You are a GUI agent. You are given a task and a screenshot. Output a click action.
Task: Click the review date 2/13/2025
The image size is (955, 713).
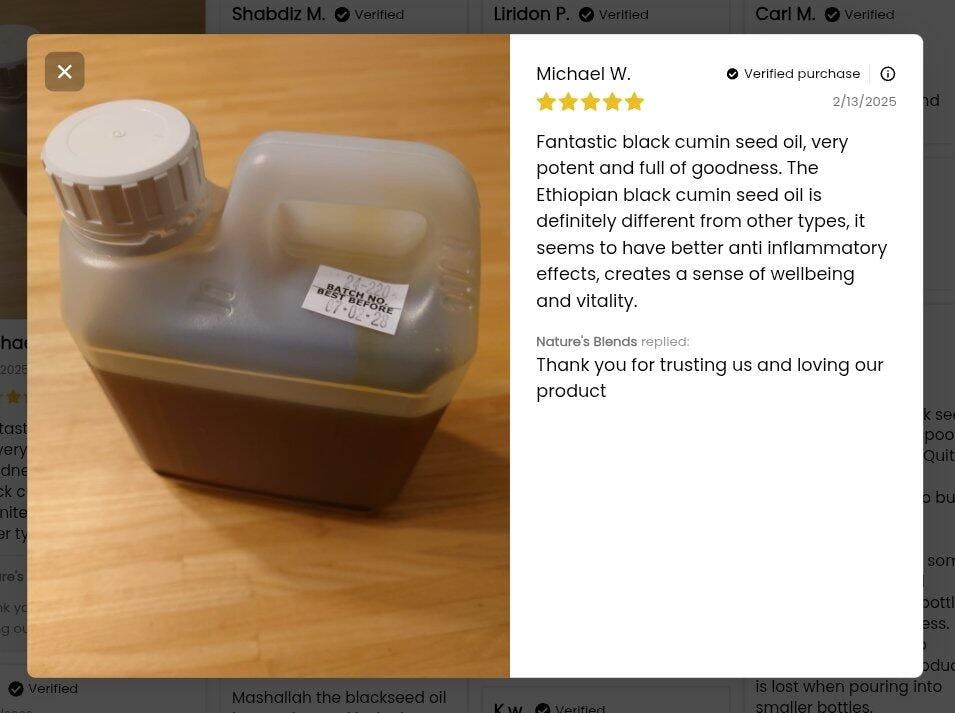click(864, 101)
